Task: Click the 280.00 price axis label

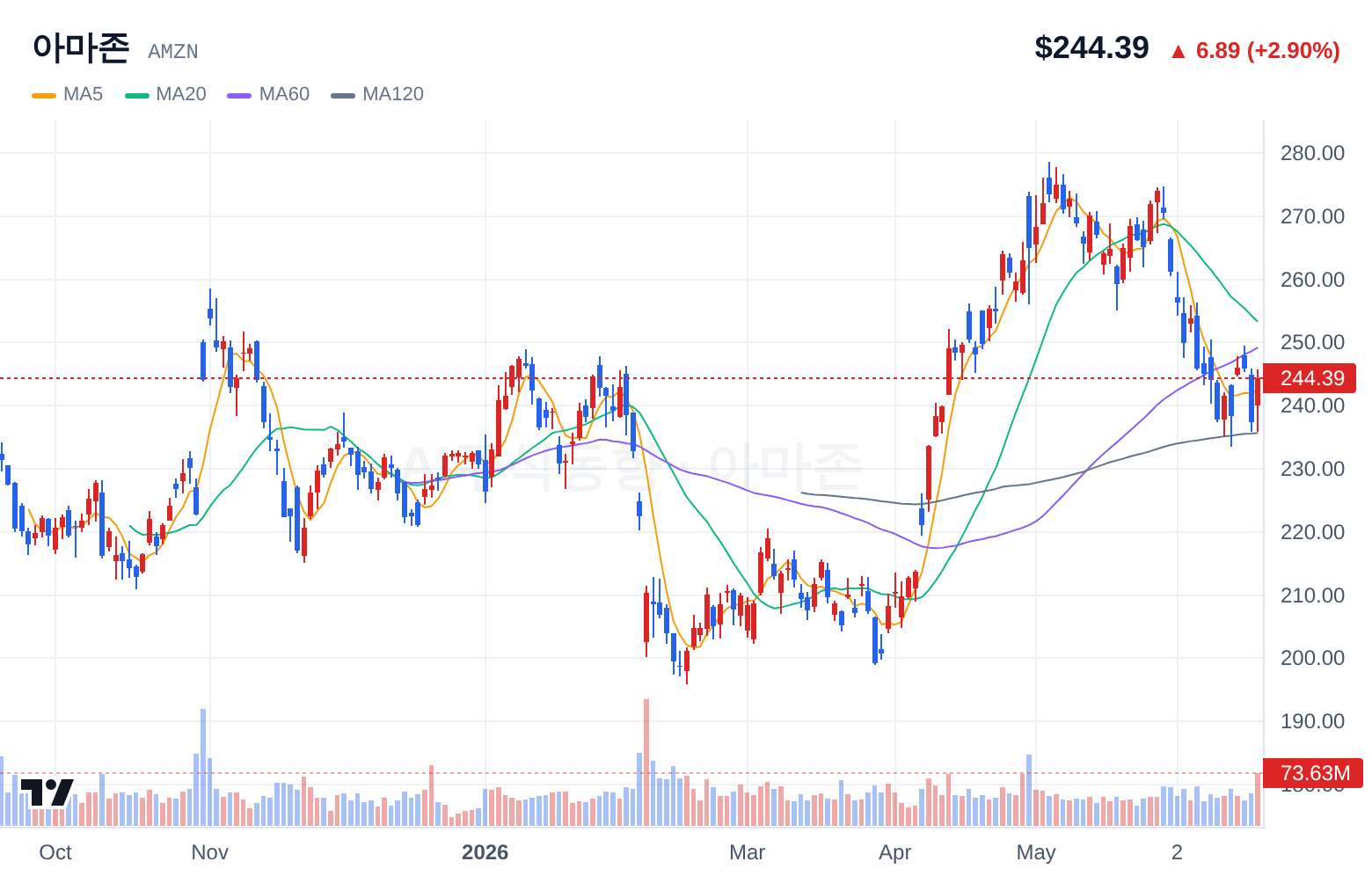Action: coord(1312,153)
